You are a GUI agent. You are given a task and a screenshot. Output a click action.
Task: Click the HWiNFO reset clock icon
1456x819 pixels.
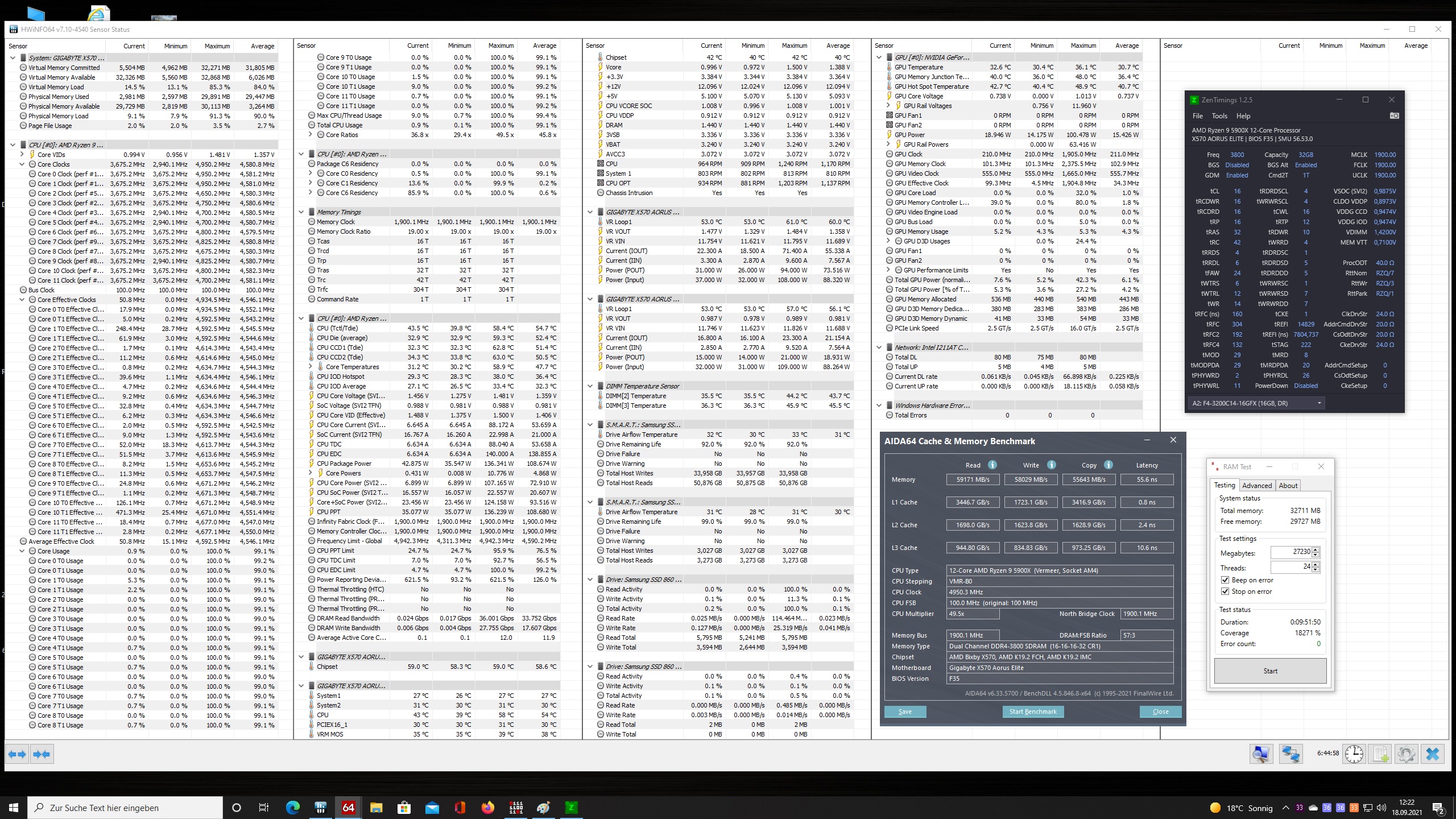click(1354, 754)
